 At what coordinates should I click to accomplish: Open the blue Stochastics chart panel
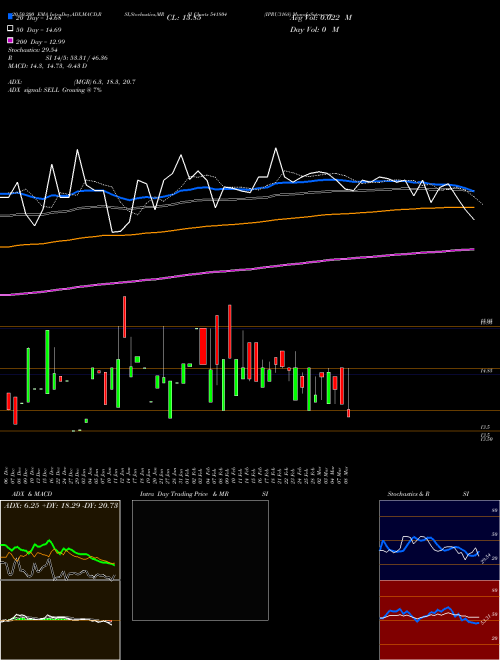point(439,540)
